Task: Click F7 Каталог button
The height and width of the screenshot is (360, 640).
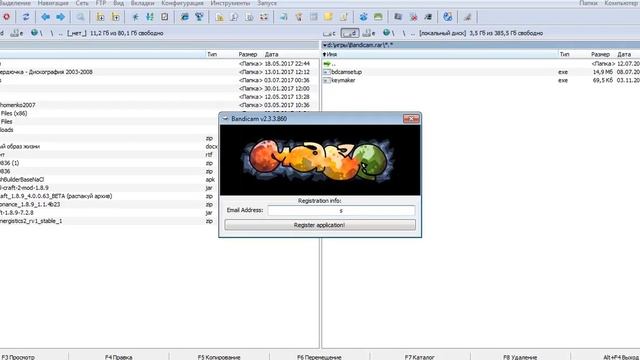Action: click(x=420, y=357)
